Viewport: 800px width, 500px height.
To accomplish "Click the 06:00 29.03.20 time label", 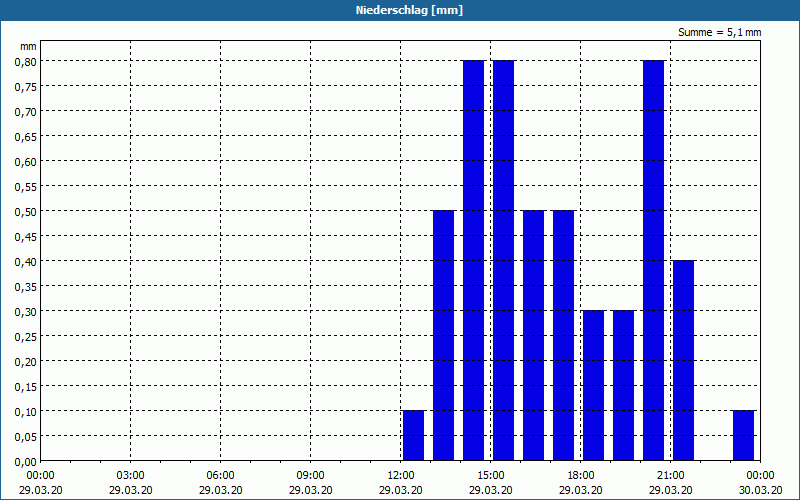I will [x=220, y=483].
